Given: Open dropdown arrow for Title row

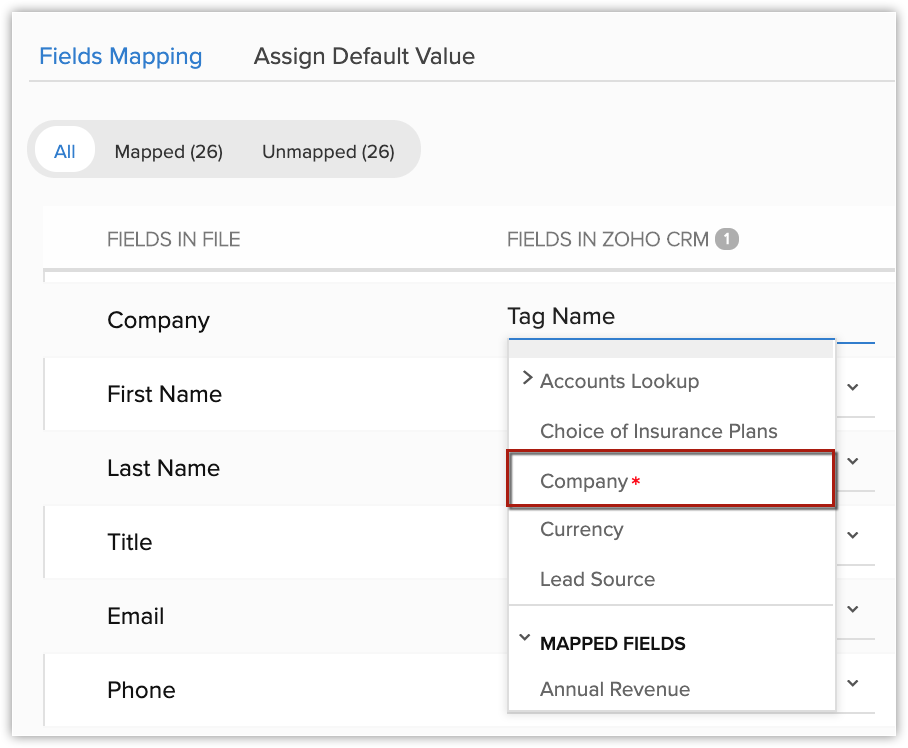Looking at the screenshot, I should tap(853, 535).
